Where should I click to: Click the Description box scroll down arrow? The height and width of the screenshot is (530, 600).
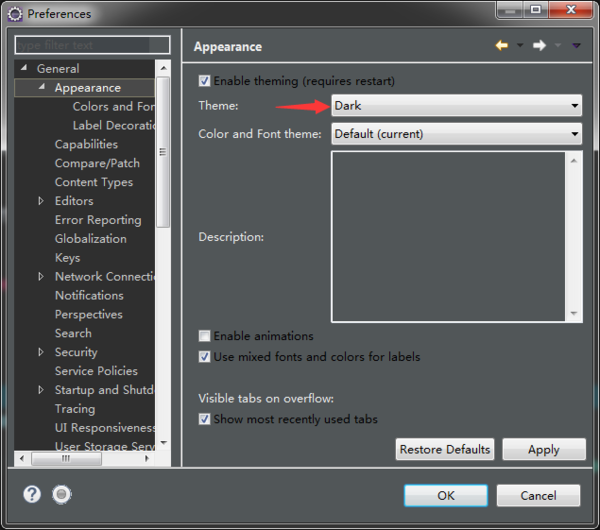pos(574,313)
